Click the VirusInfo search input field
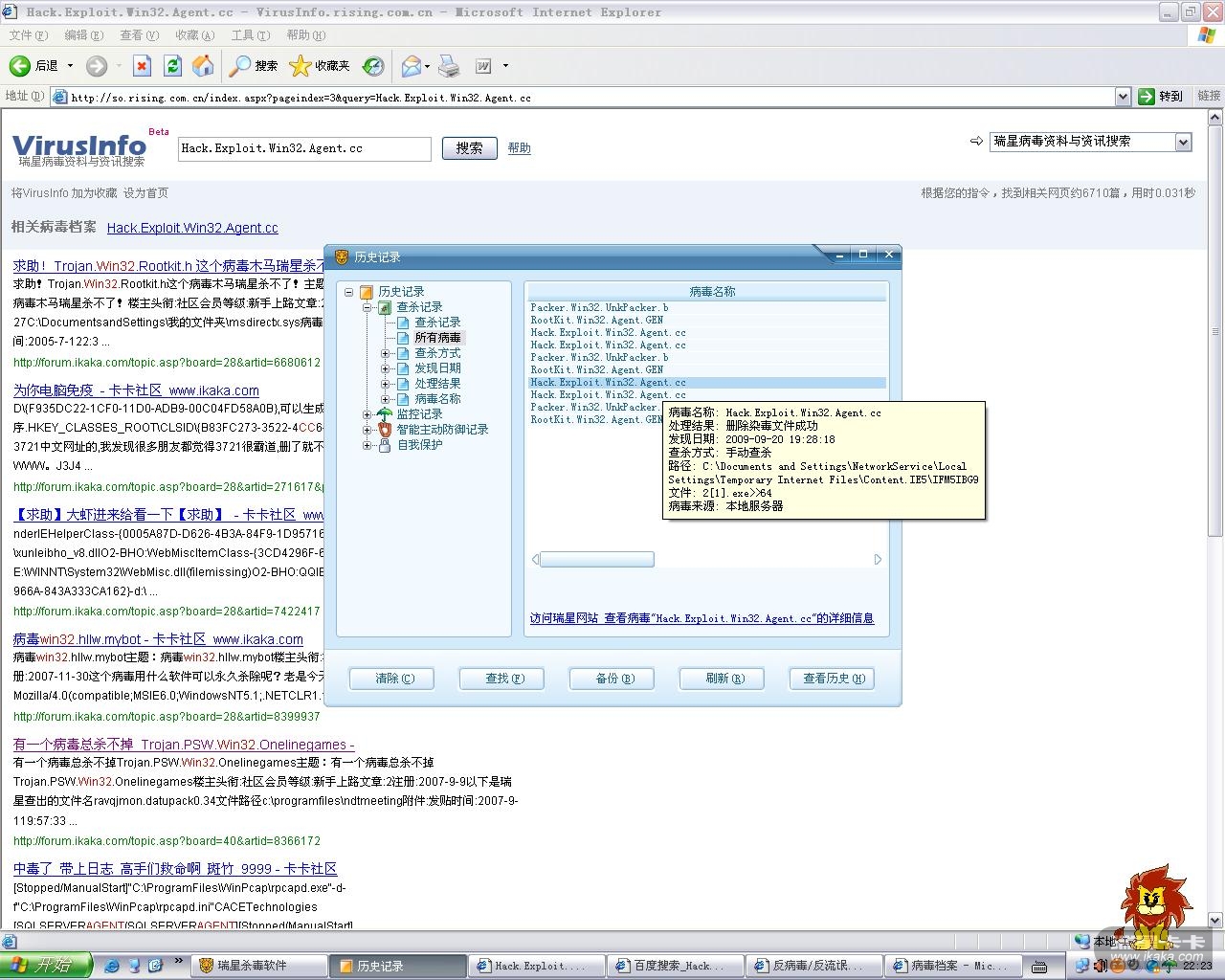Image resolution: width=1225 pixels, height=980 pixels. click(x=304, y=148)
